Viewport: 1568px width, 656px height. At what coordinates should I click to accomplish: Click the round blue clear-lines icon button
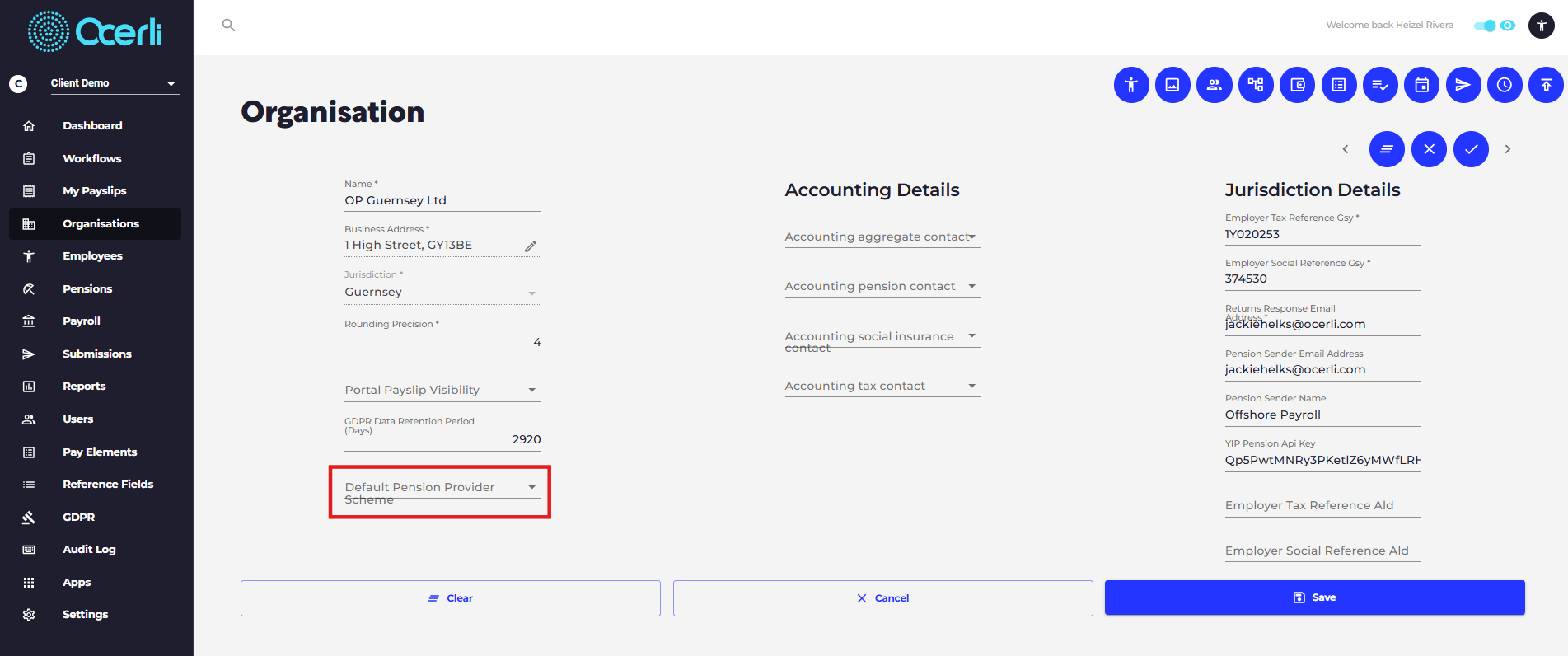(x=1387, y=149)
